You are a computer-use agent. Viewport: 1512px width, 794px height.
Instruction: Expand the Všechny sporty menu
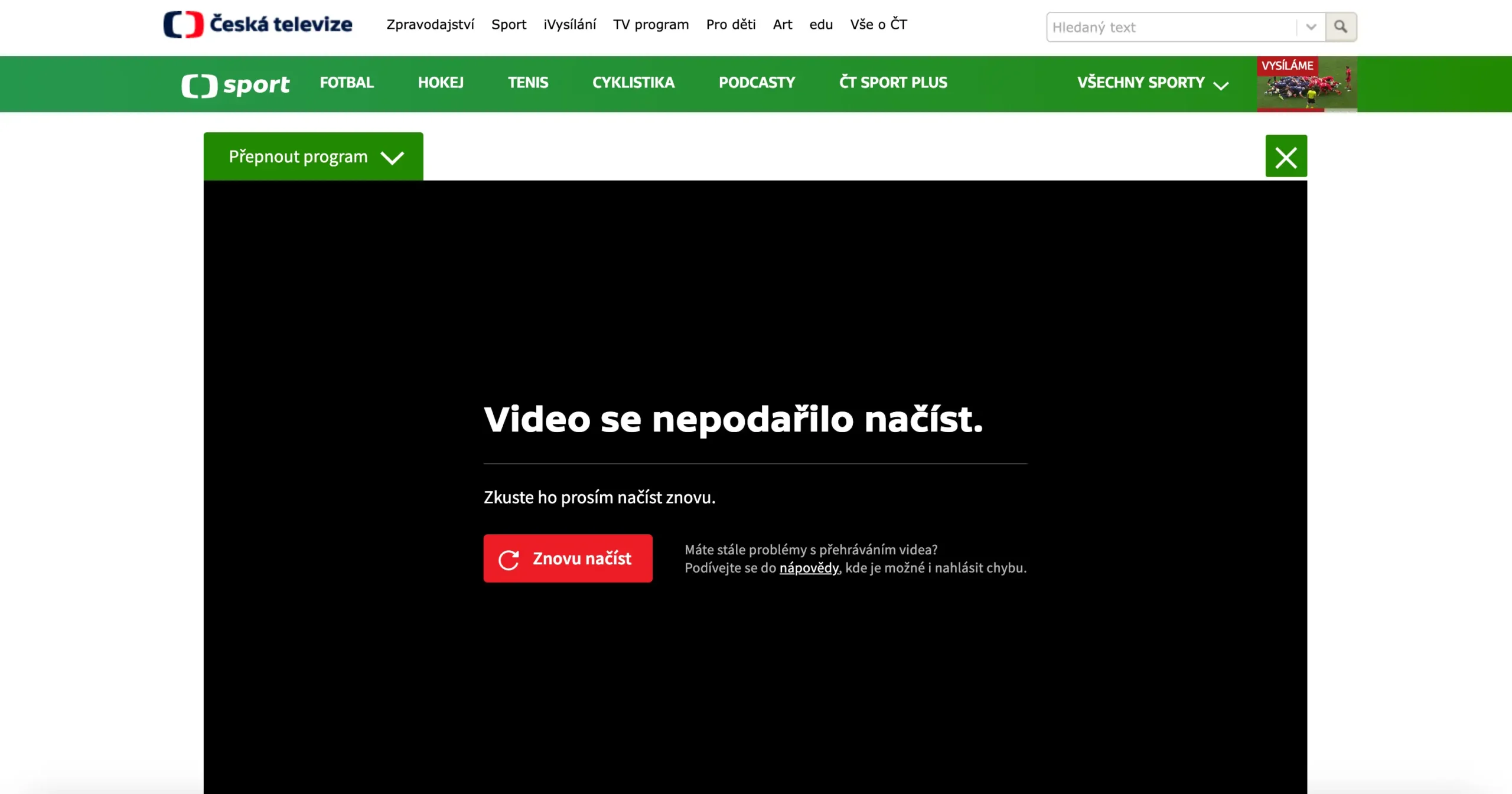tap(1152, 83)
